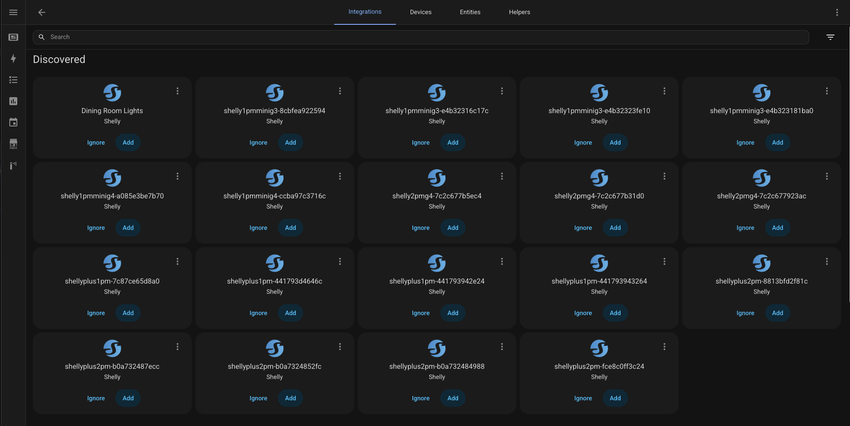The width and height of the screenshot is (850, 426).
Task: Click Shelly logo on Dining Room Lights
Action: 112,93
